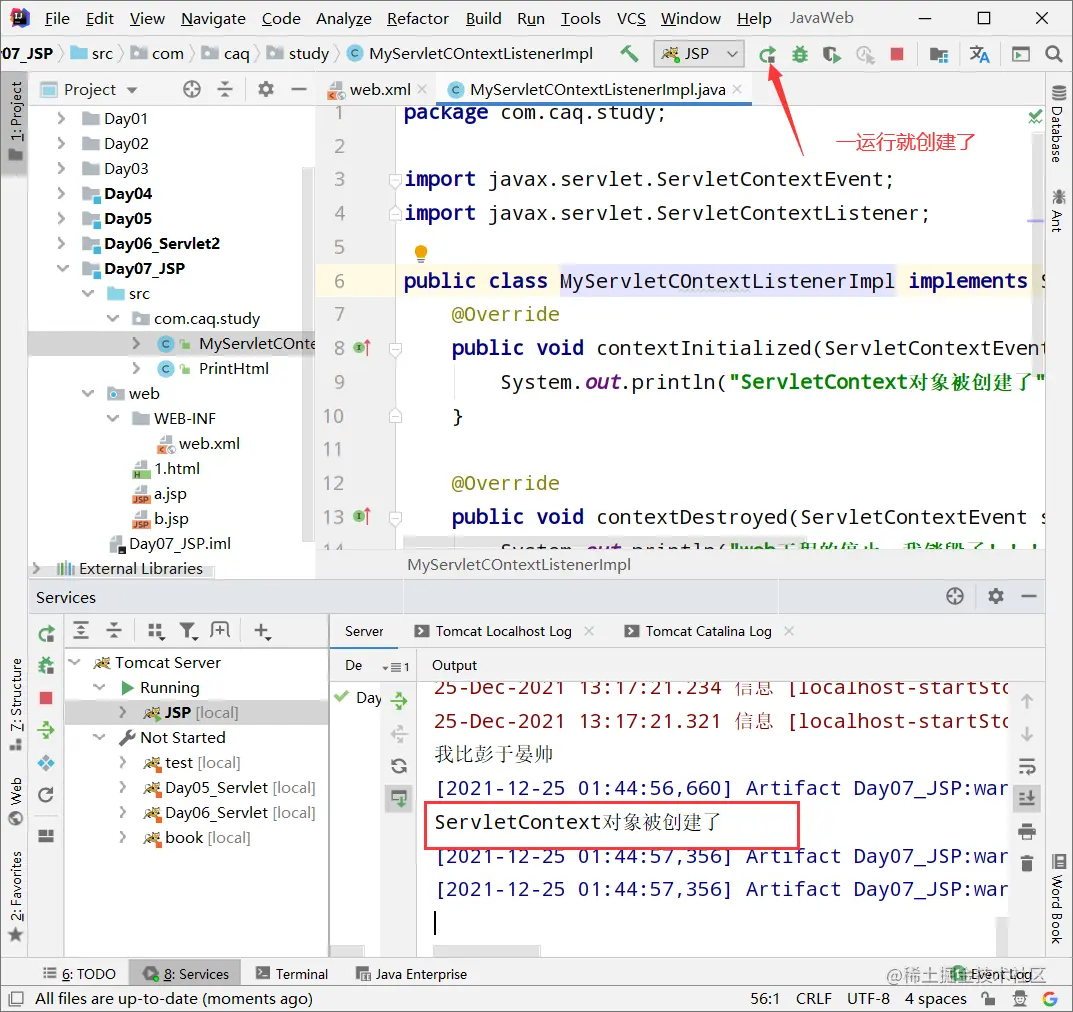Click the Rerun icon in Services toolbar
The height and width of the screenshot is (1012, 1073).
click(x=46, y=634)
